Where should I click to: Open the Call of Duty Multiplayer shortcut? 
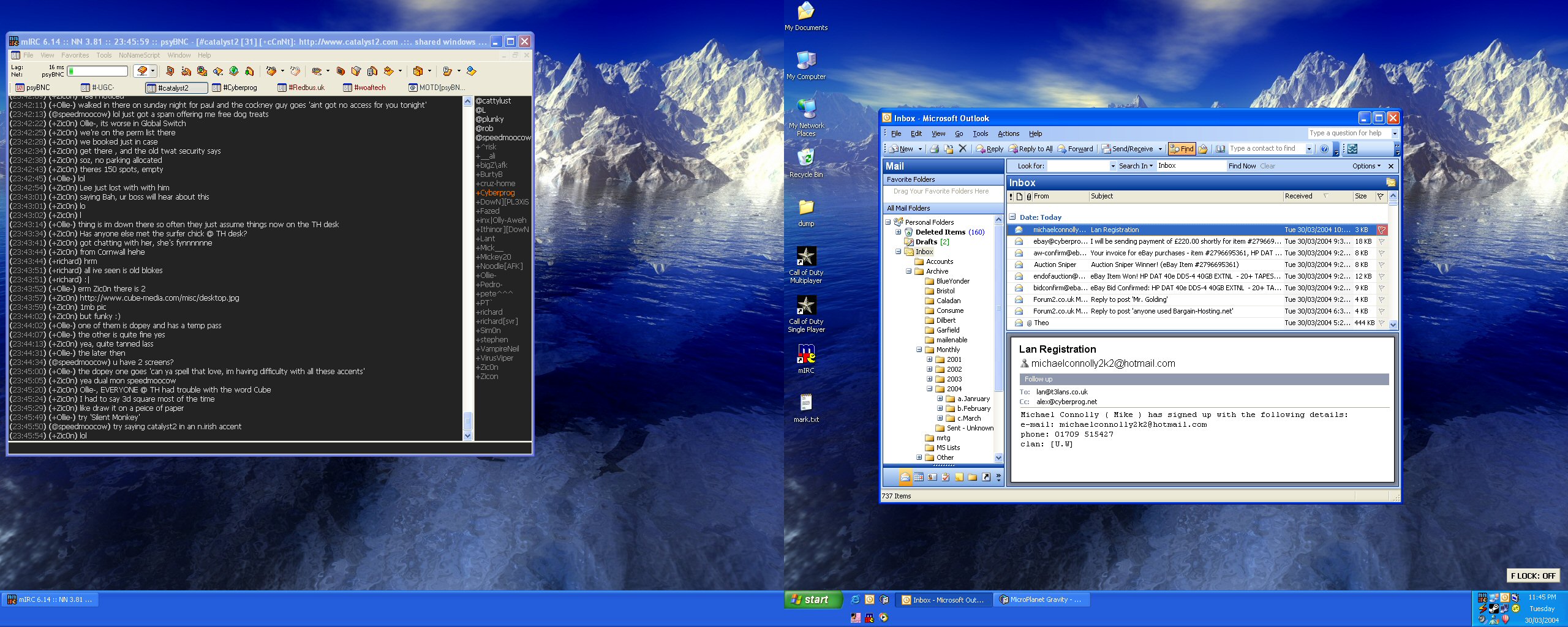(x=806, y=265)
